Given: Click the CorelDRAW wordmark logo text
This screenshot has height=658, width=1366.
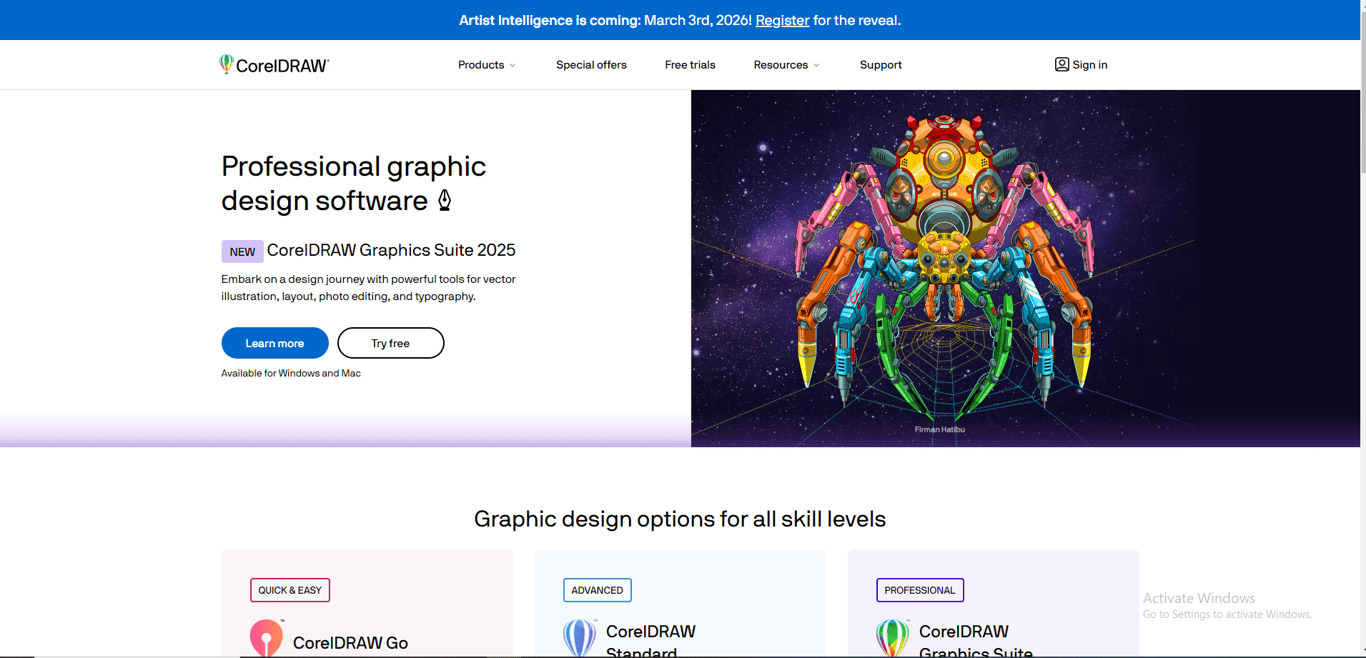Looking at the screenshot, I should tap(282, 66).
